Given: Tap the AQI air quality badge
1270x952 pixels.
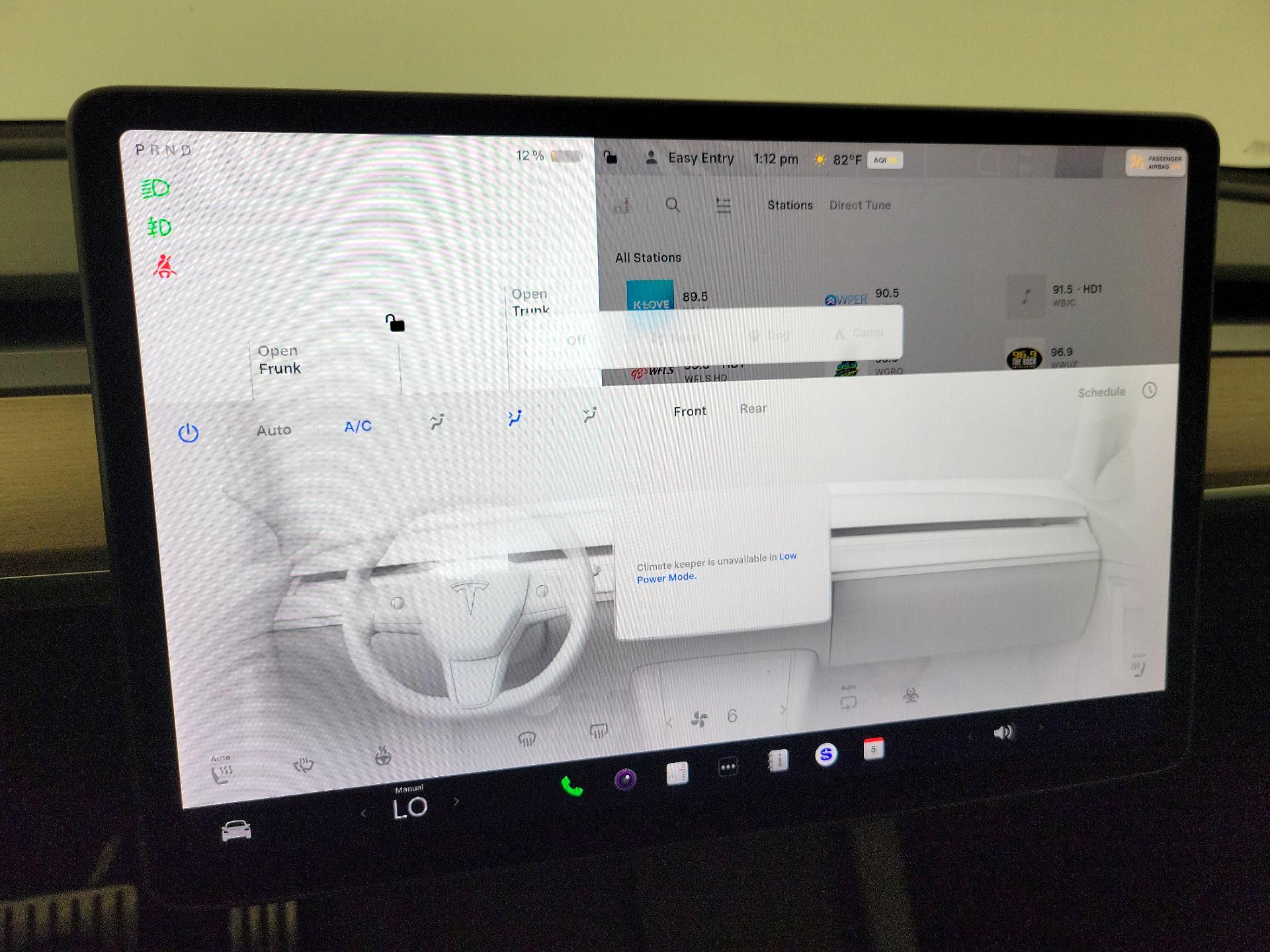Looking at the screenshot, I should point(884,160).
